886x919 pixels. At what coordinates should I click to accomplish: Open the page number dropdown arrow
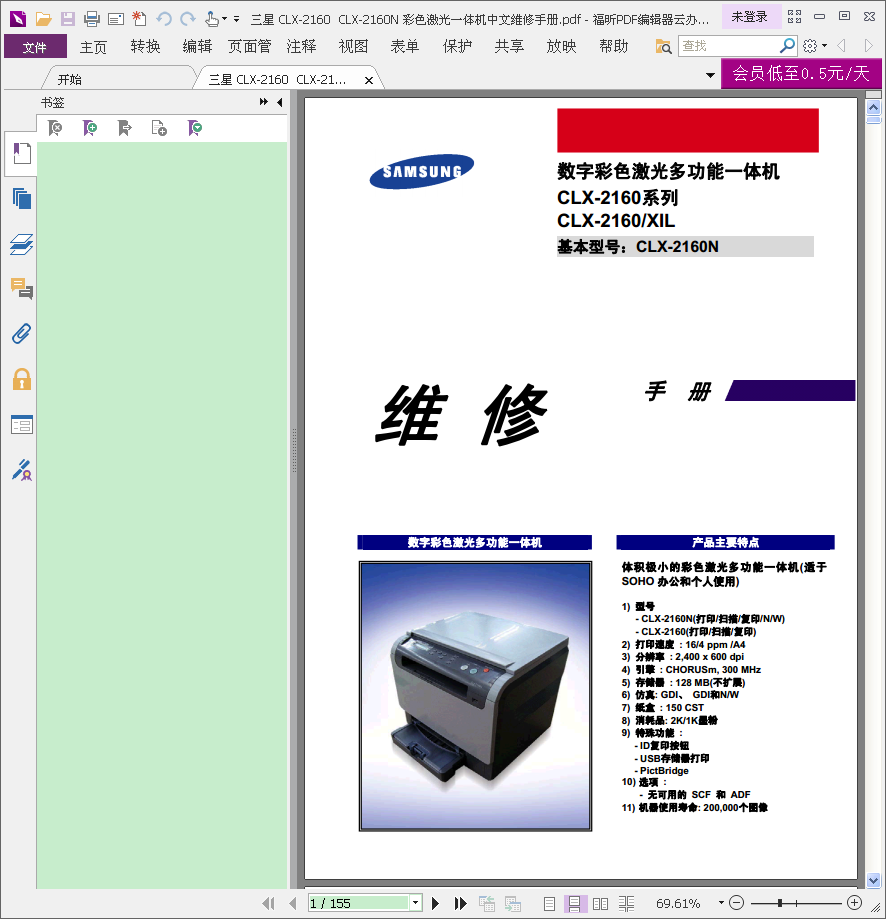pos(415,903)
